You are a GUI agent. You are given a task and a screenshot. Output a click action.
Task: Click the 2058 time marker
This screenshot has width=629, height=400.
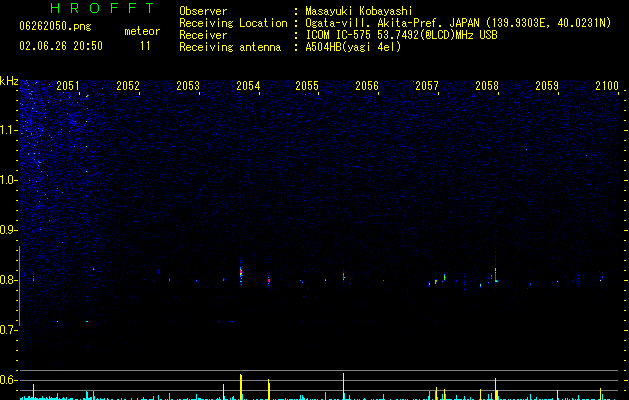tap(487, 86)
